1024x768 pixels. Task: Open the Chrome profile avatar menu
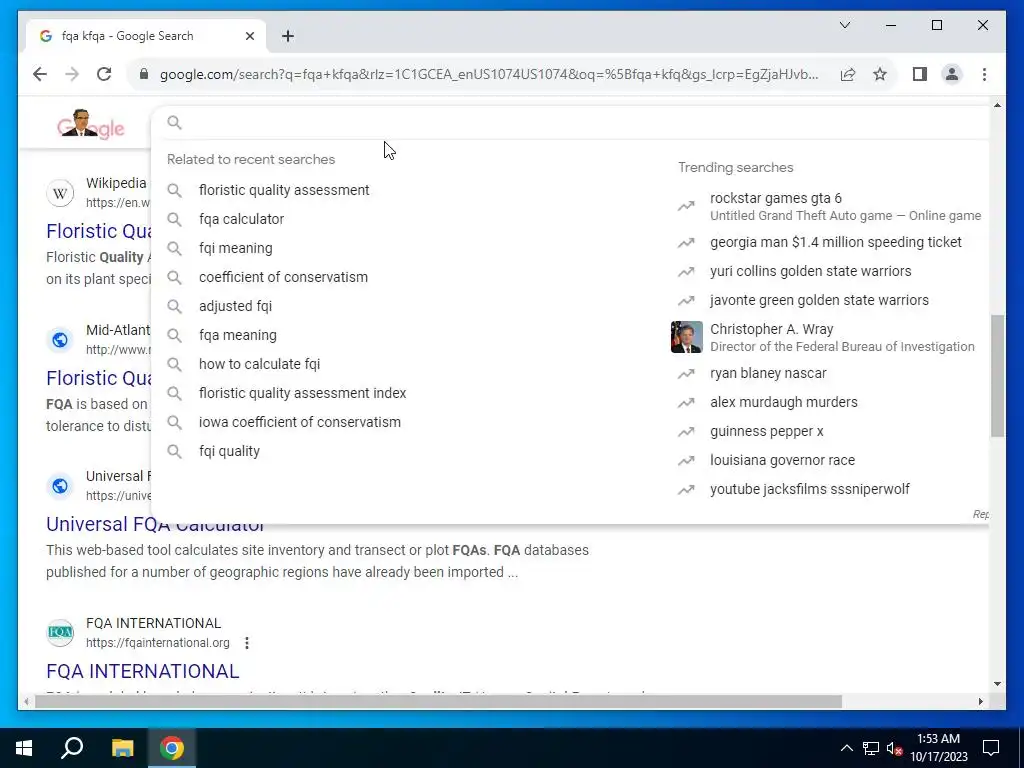[x=952, y=74]
